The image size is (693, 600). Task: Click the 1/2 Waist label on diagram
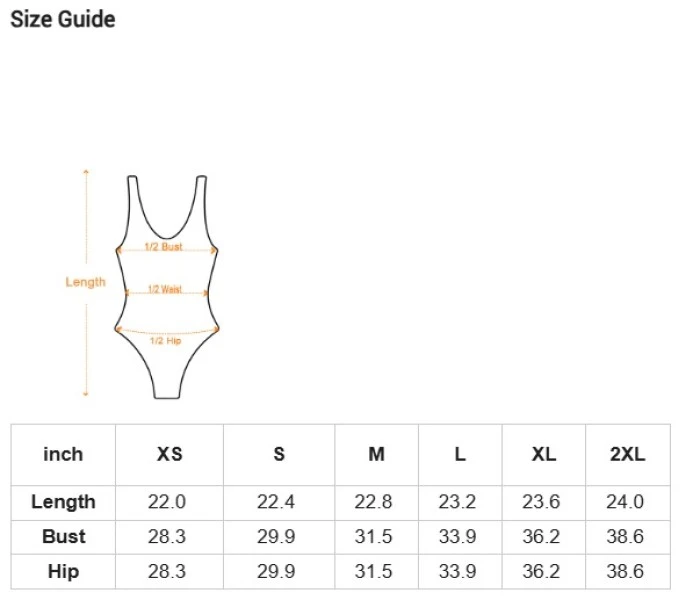pos(164,289)
